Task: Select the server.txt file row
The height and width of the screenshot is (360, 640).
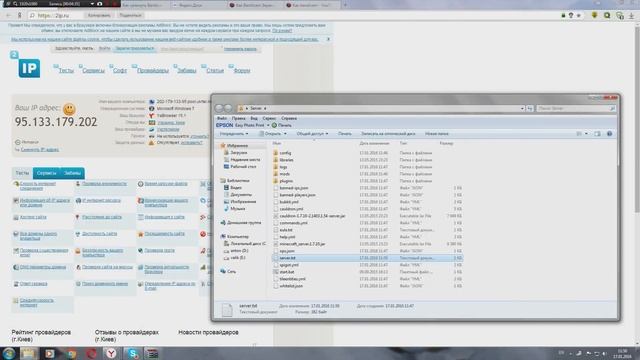Action: point(367,258)
